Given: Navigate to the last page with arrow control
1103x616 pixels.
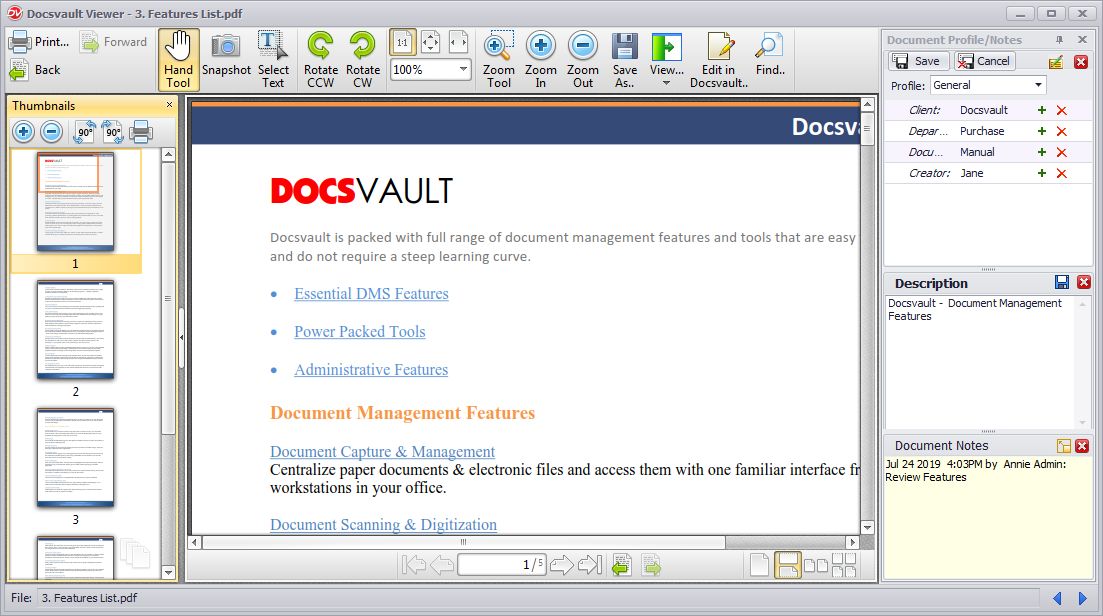Looking at the screenshot, I should tap(589, 563).
